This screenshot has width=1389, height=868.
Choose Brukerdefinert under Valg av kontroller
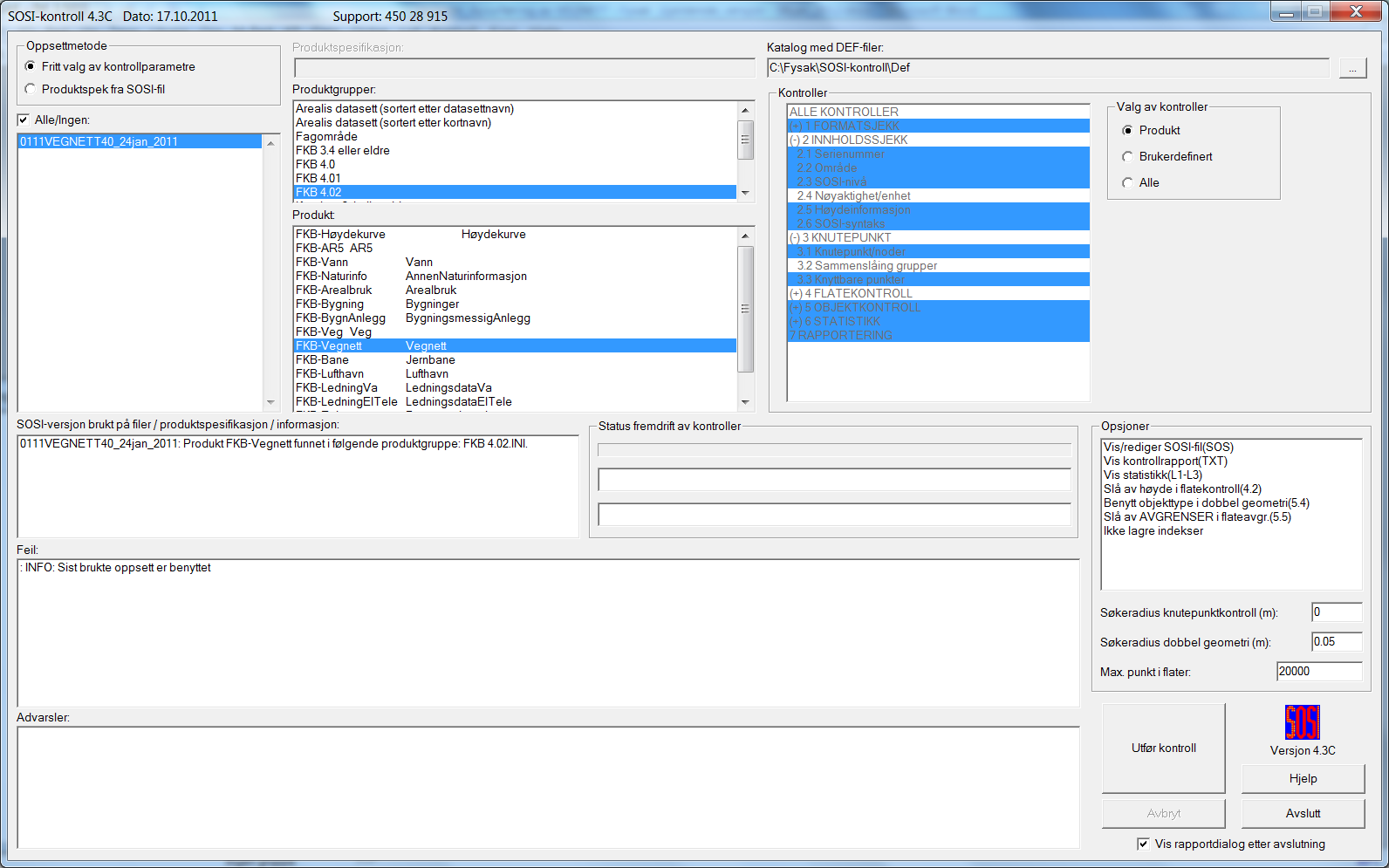tap(1127, 156)
